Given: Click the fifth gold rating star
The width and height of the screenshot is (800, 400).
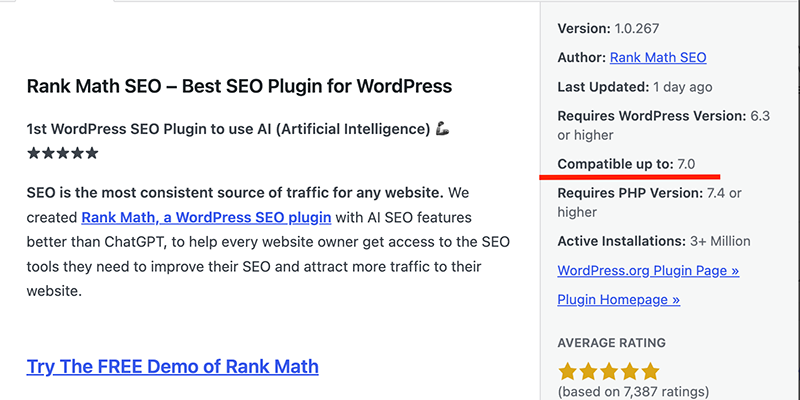Looking at the screenshot, I should click(x=651, y=372).
